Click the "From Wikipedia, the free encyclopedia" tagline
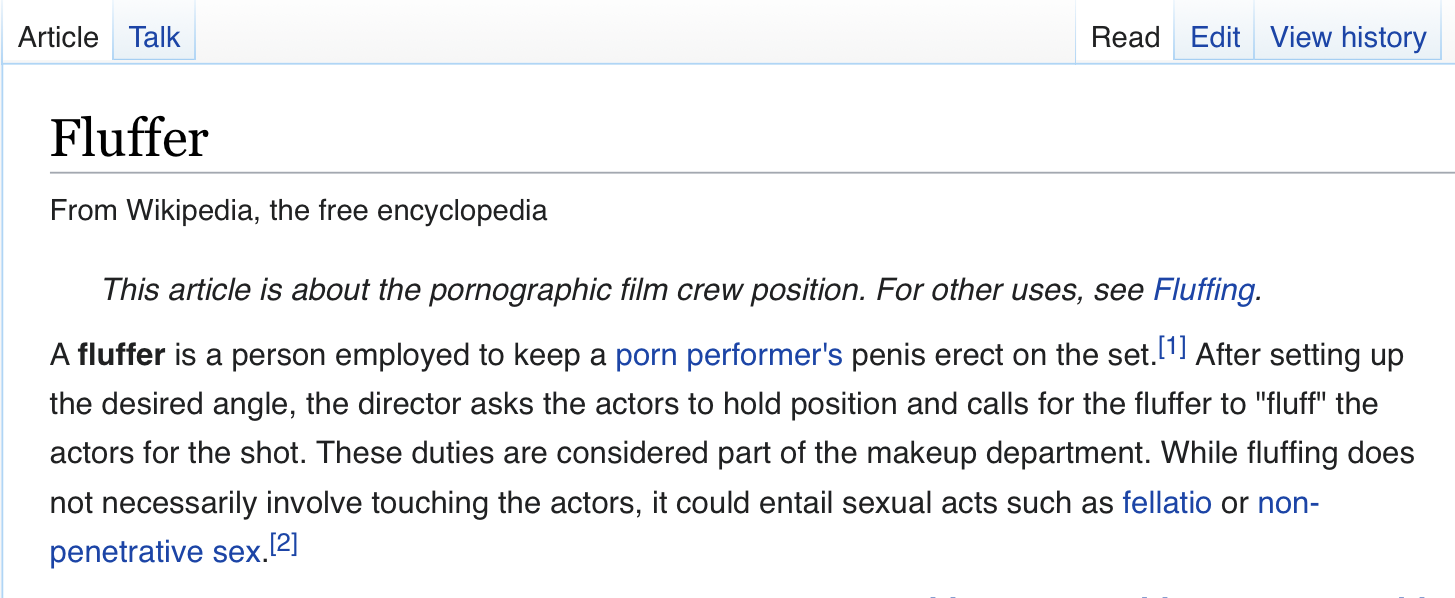This screenshot has width=1455, height=598. click(x=299, y=211)
